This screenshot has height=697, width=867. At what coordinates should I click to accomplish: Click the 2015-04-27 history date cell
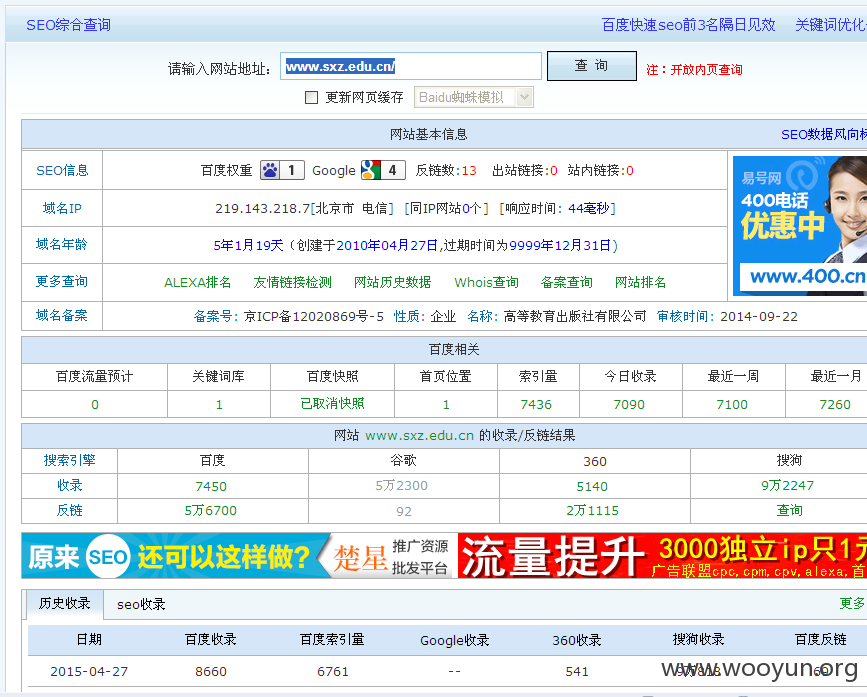tap(89, 672)
